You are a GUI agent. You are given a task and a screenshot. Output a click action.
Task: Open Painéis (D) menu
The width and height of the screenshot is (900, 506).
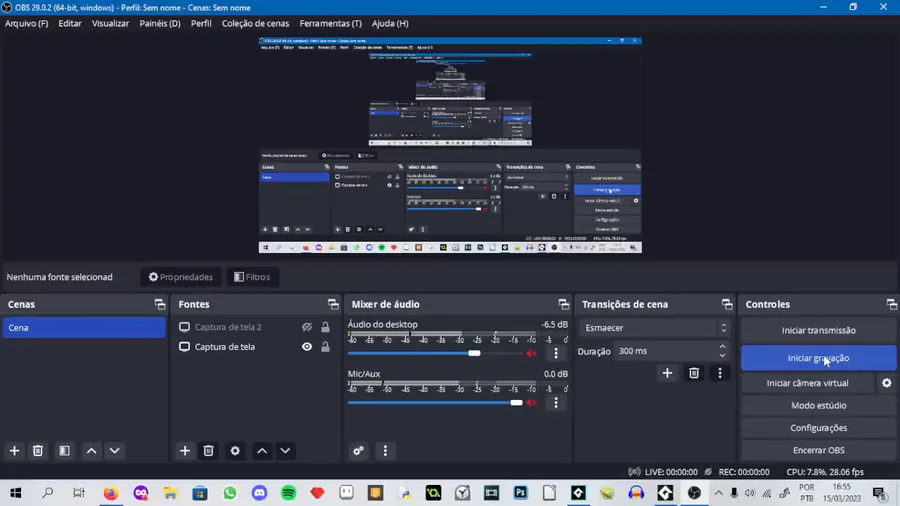[x=160, y=24]
